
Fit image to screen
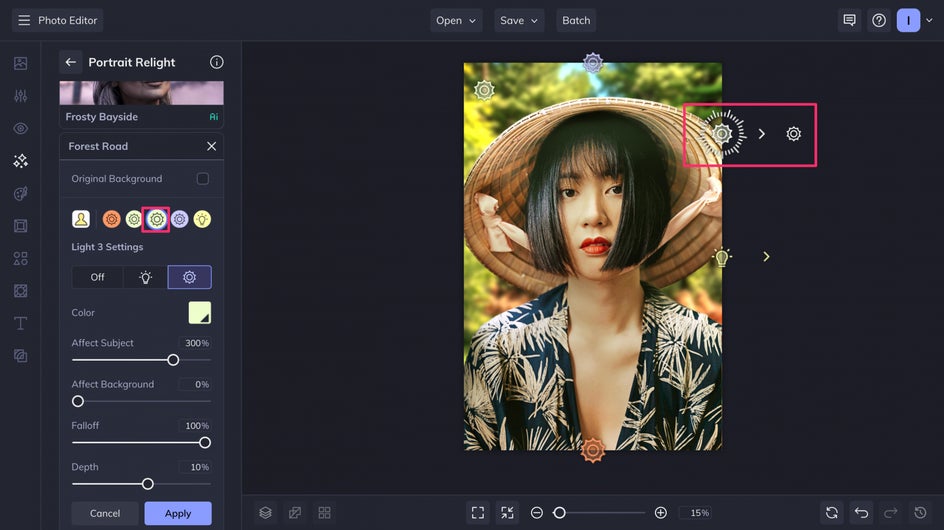coord(478,513)
